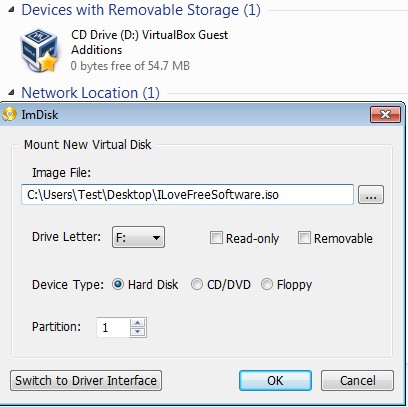Close the ImDisk dialog window
The width and height of the screenshot is (408, 407).
(x=385, y=115)
